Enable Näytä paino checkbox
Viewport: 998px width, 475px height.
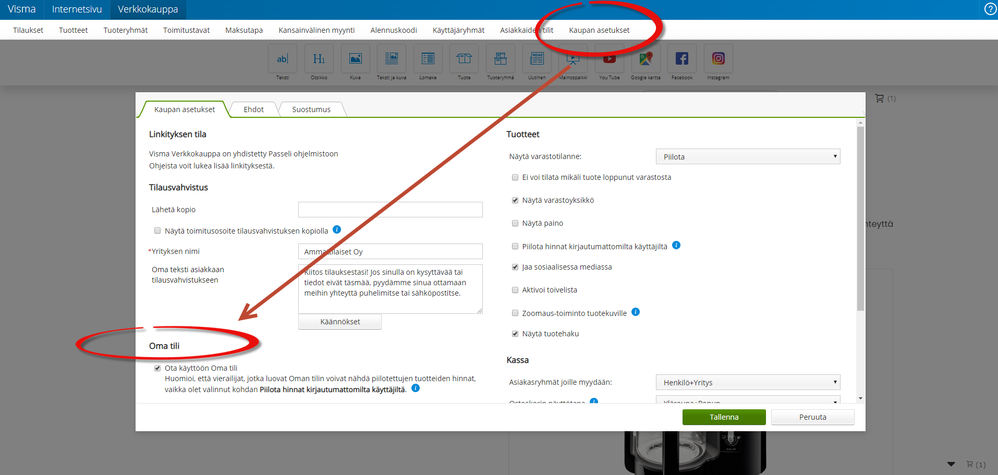point(515,223)
